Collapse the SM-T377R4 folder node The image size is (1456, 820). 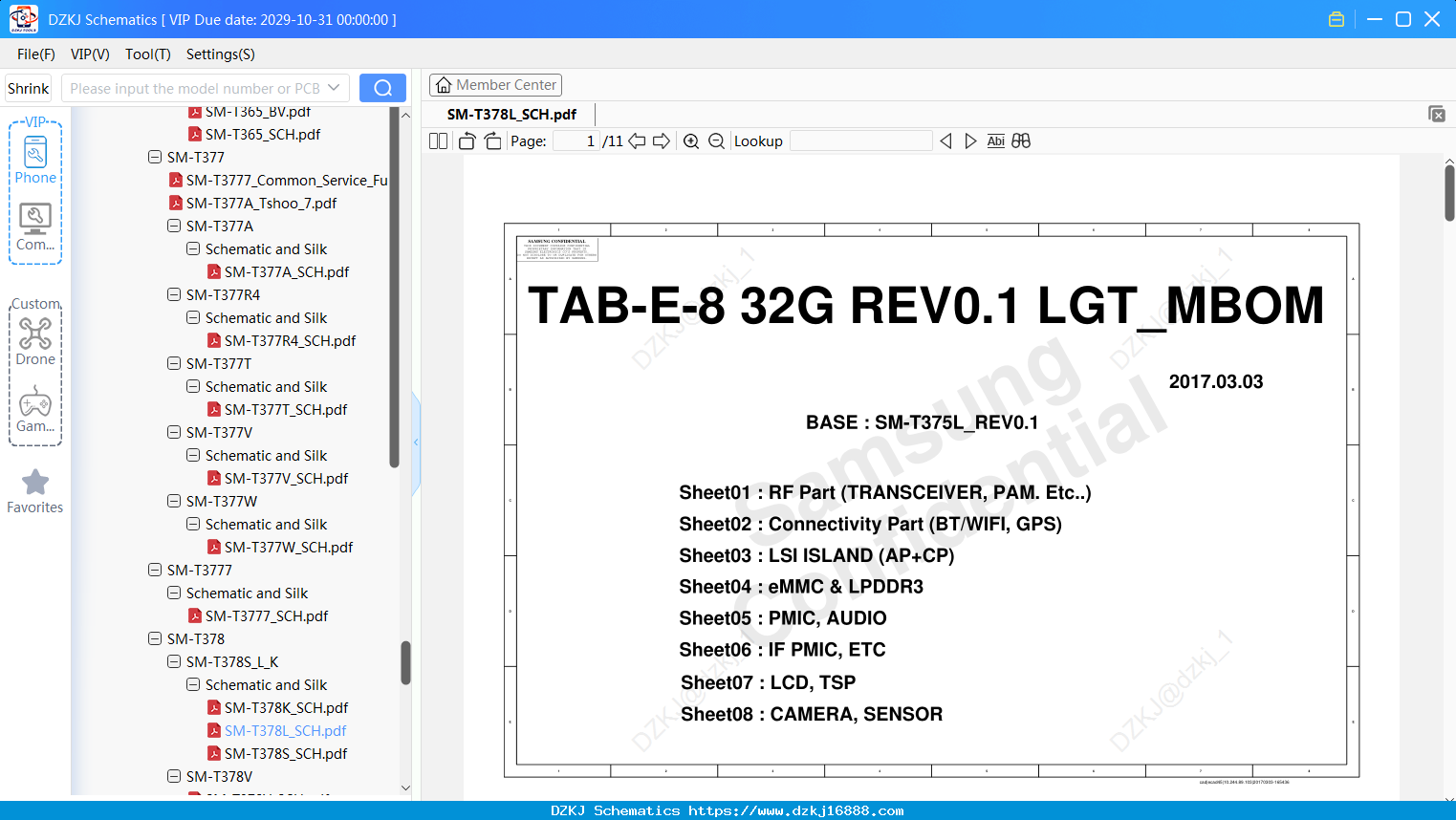click(174, 294)
